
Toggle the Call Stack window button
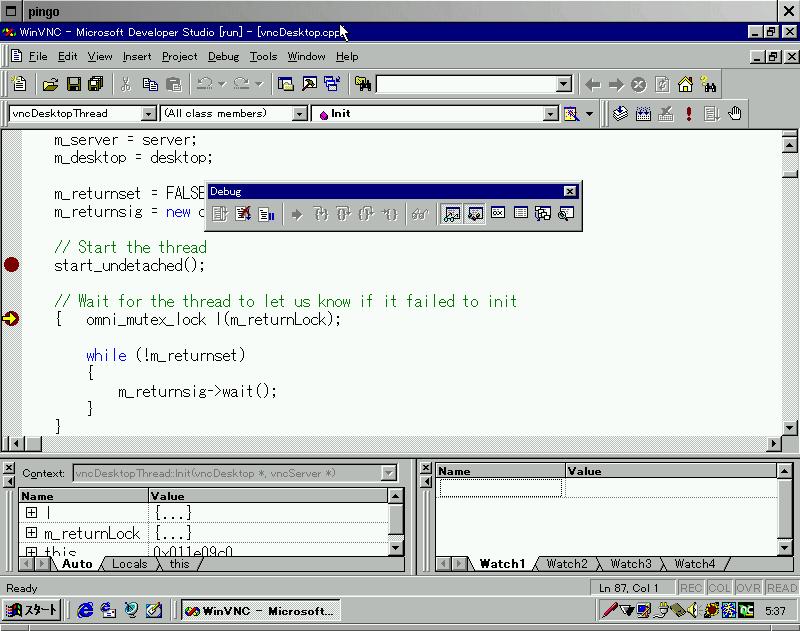(x=543, y=213)
